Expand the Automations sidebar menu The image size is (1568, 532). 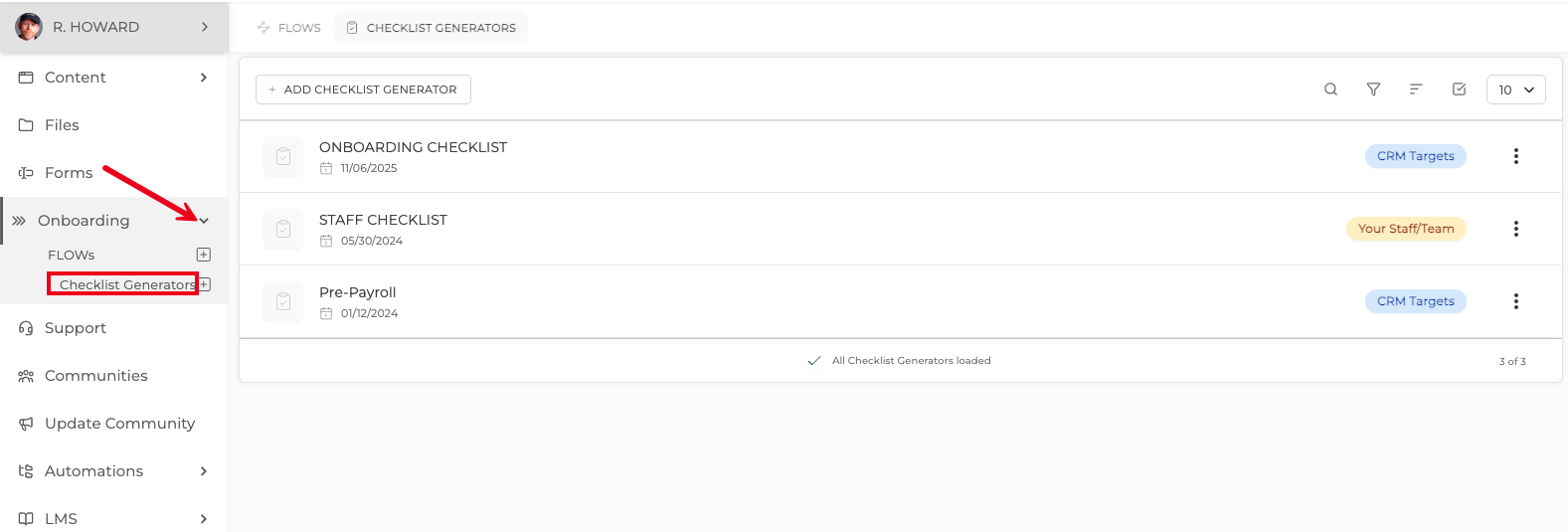(x=204, y=471)
